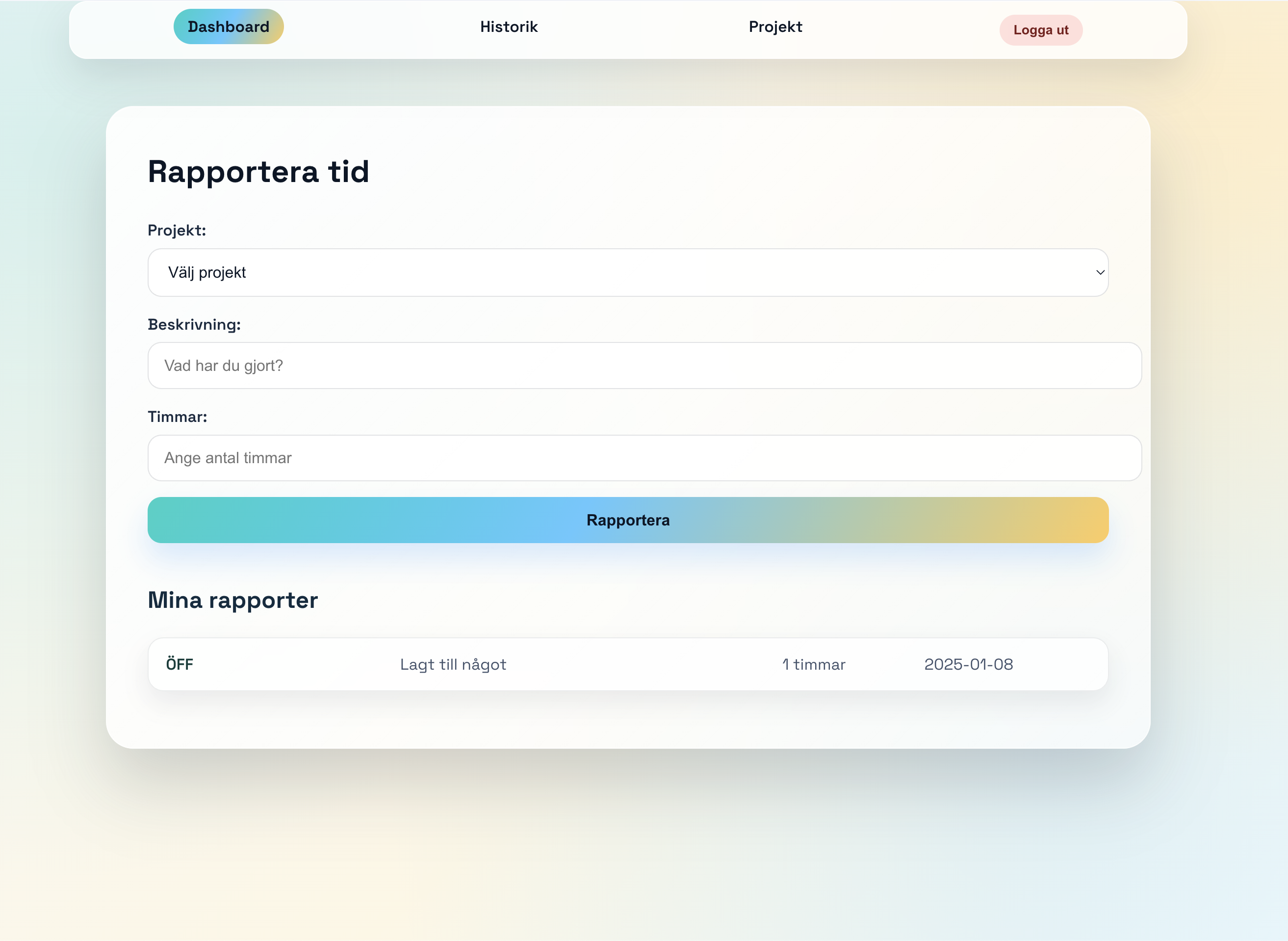
Task: Click the Välj projekt placeholder text
Action: point(206,272)
